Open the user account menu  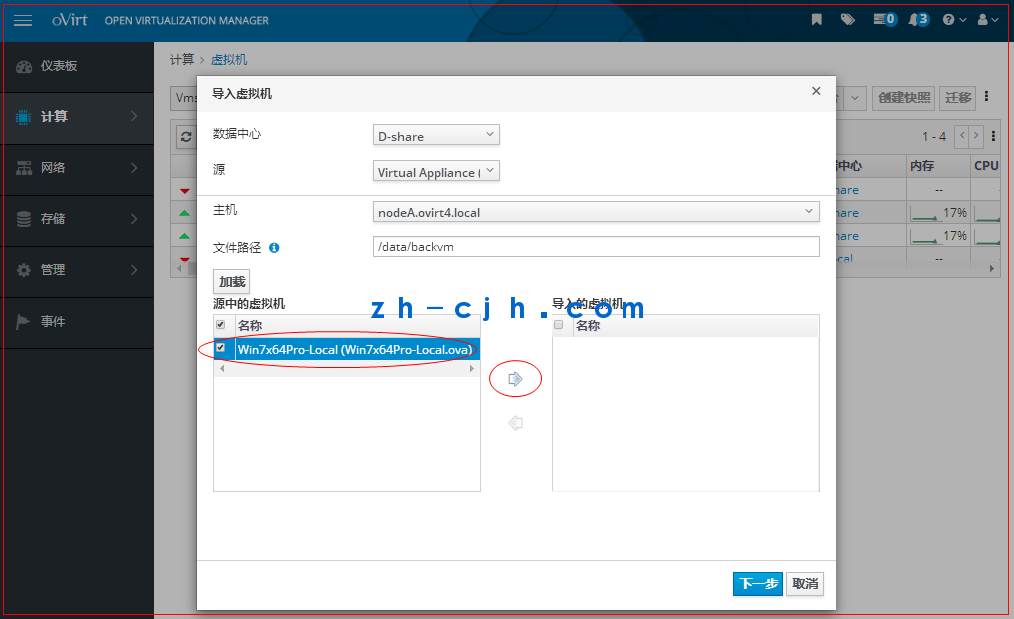point(987,19)
